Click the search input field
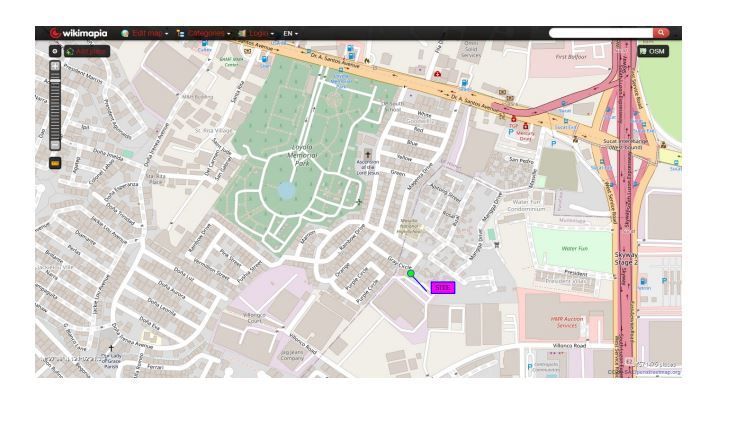 [x=601, y=32]
